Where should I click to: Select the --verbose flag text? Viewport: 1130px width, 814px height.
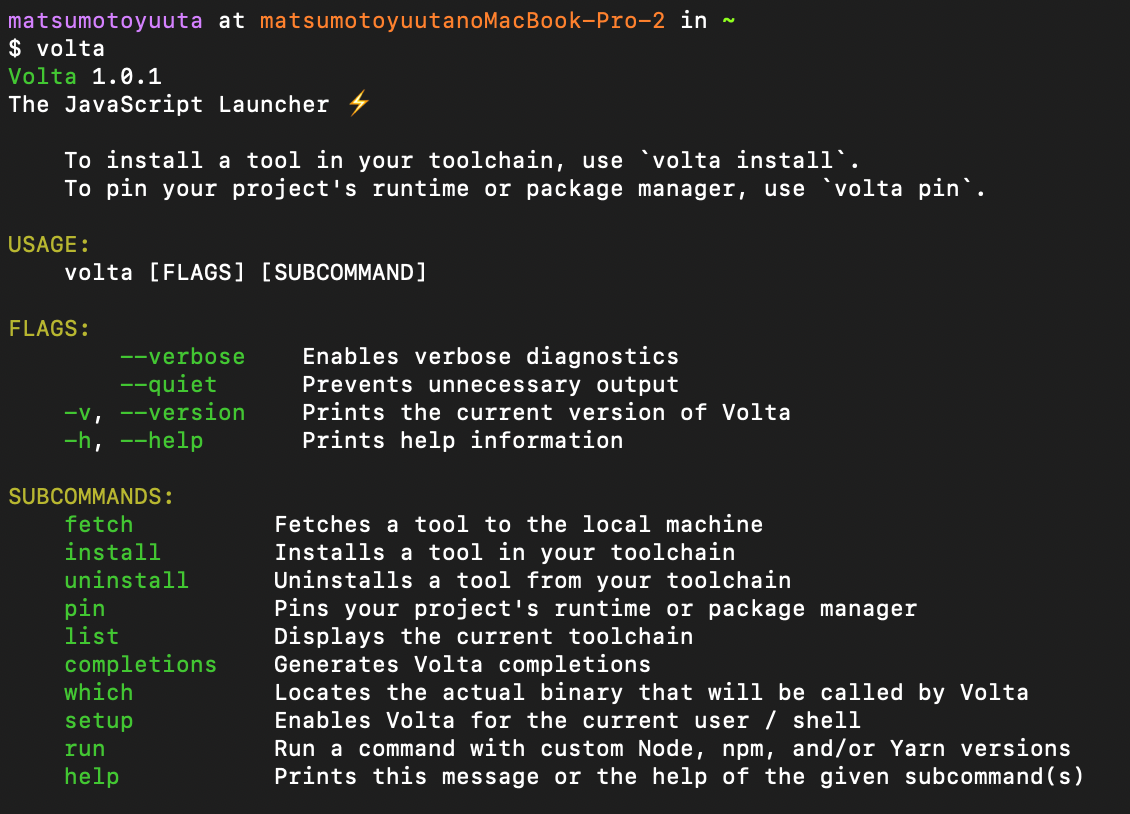click(x=182, y=357)
